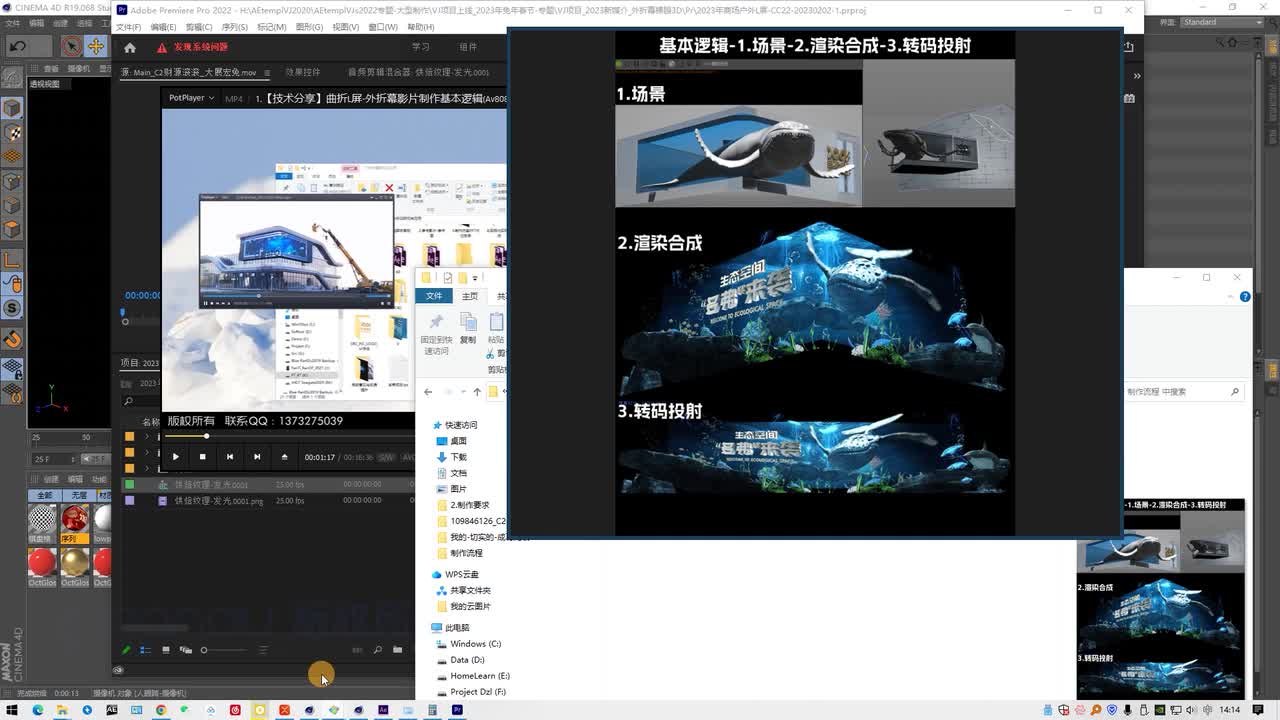Open 下载 in Explorer navigation pane
The width and height of the screenshot is (1280, 720).
point(458,457)
